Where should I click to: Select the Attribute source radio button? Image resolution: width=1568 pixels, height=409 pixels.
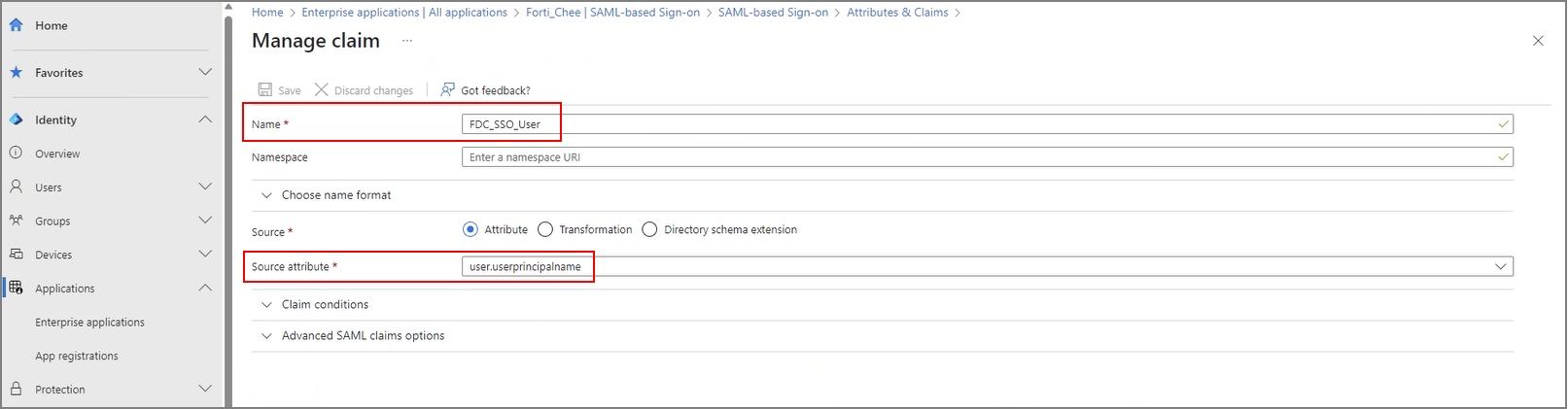pyautogui.click(x=470, y=229)
